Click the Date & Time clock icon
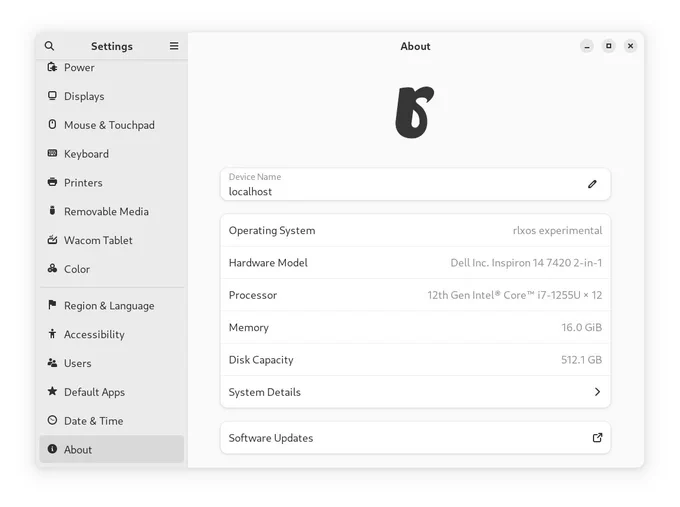Image resolution: width=680 pixels, height=507 pixels. click(52, 420)
